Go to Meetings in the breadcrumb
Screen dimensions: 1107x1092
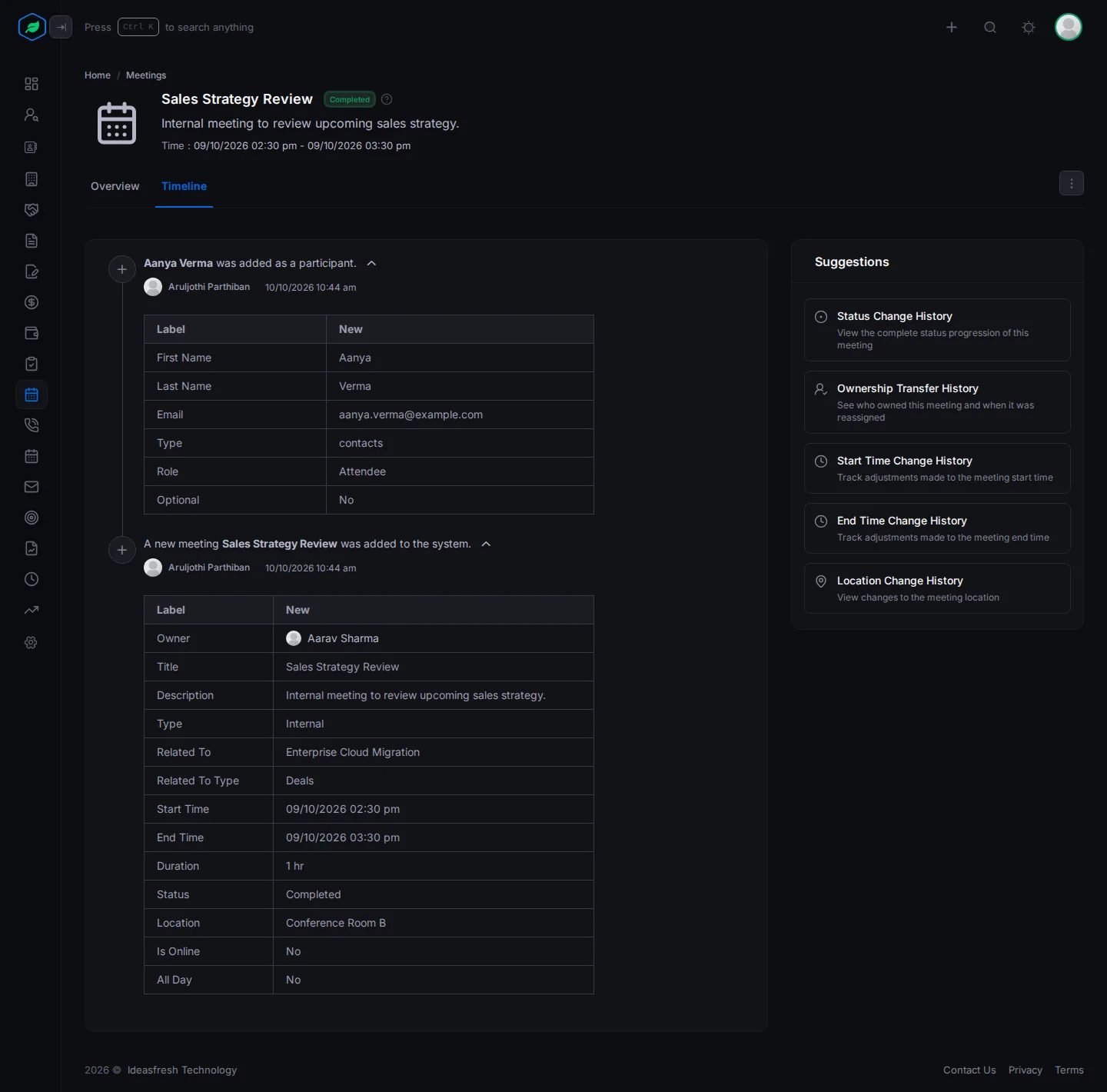[146, 75]
